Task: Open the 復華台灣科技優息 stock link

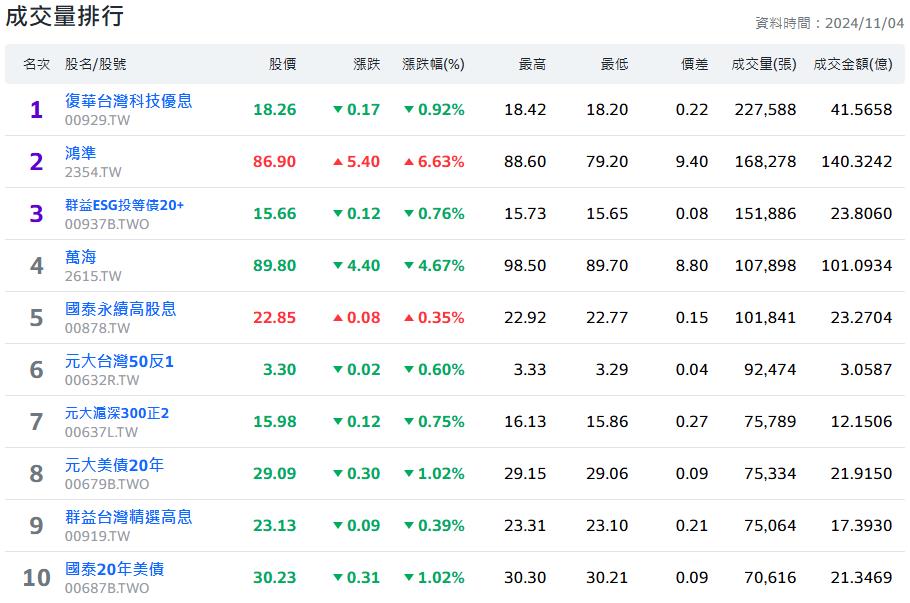Action: tap(128, 101)
